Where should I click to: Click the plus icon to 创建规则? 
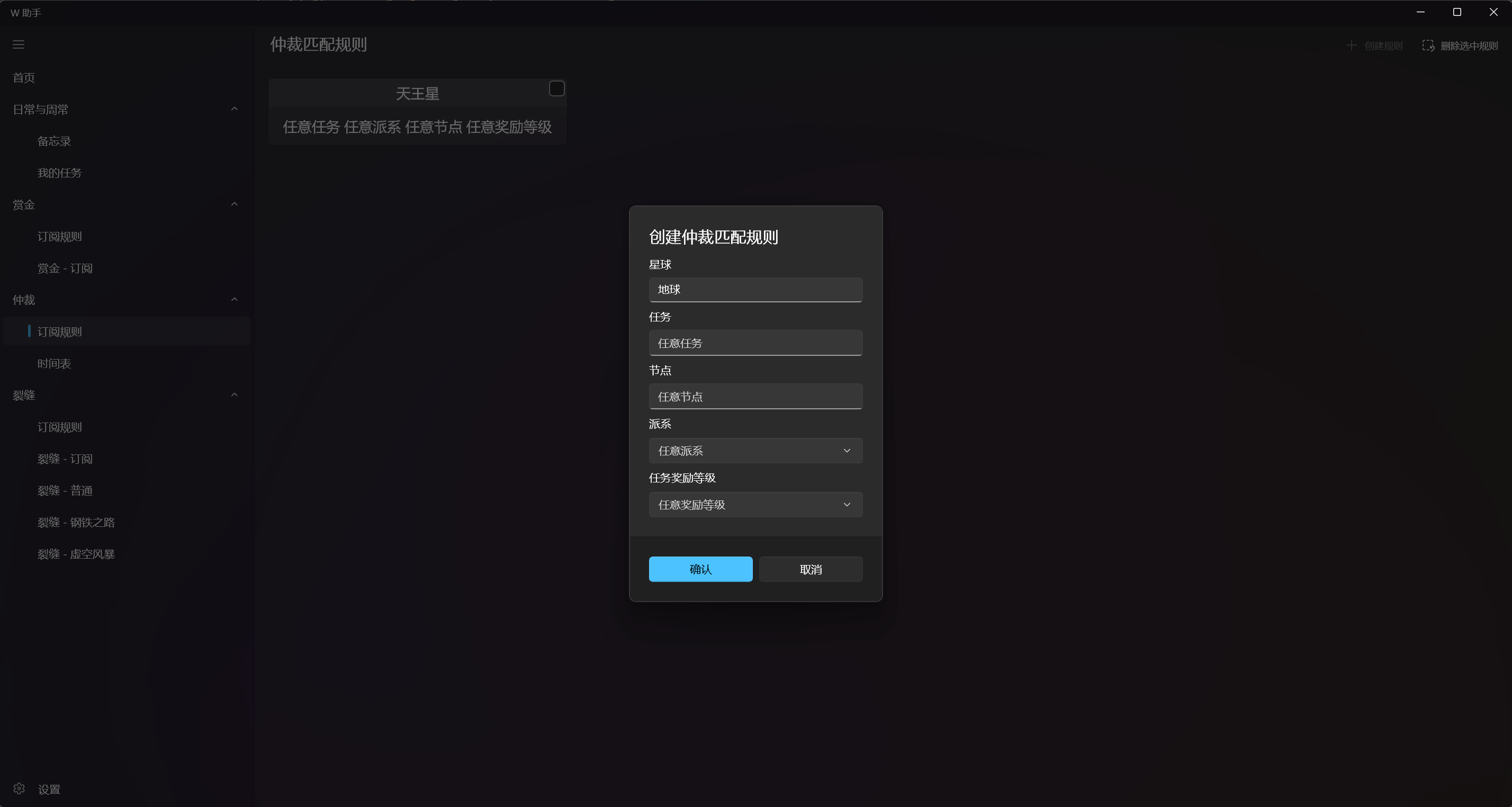tap(1352, 45)
